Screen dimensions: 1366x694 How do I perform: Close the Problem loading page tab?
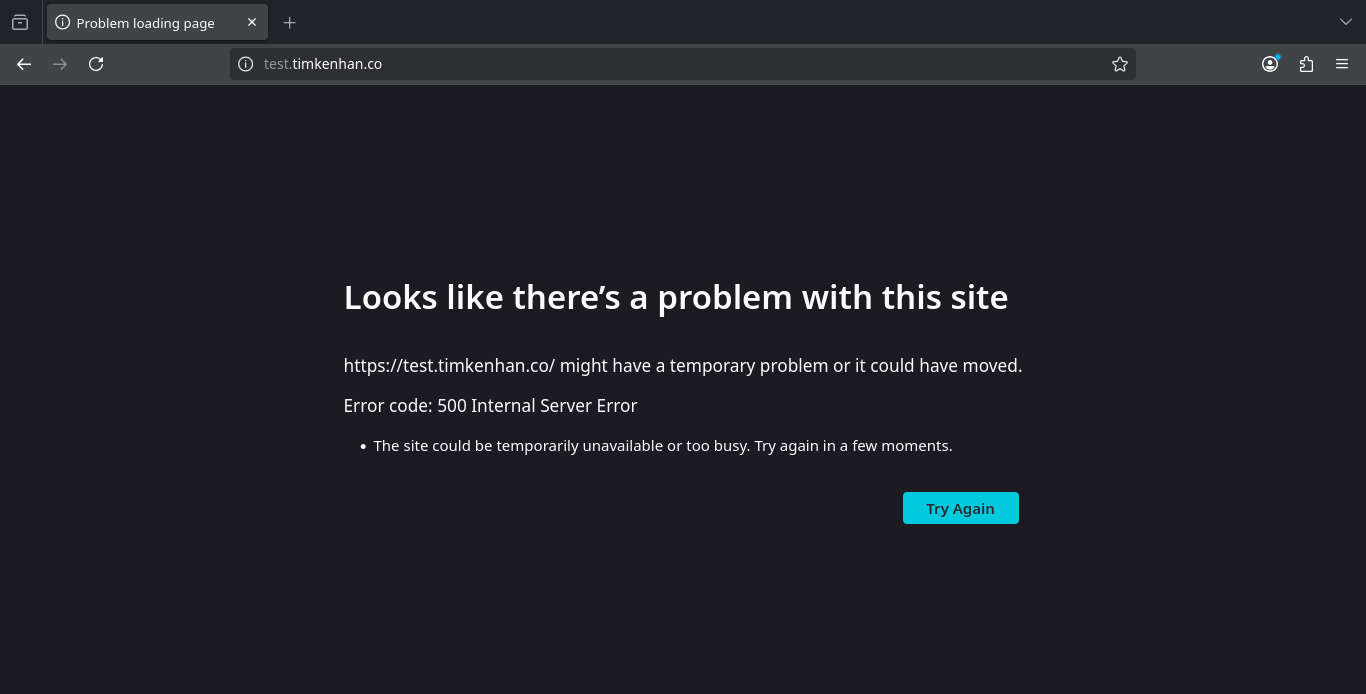click(251, 22)
